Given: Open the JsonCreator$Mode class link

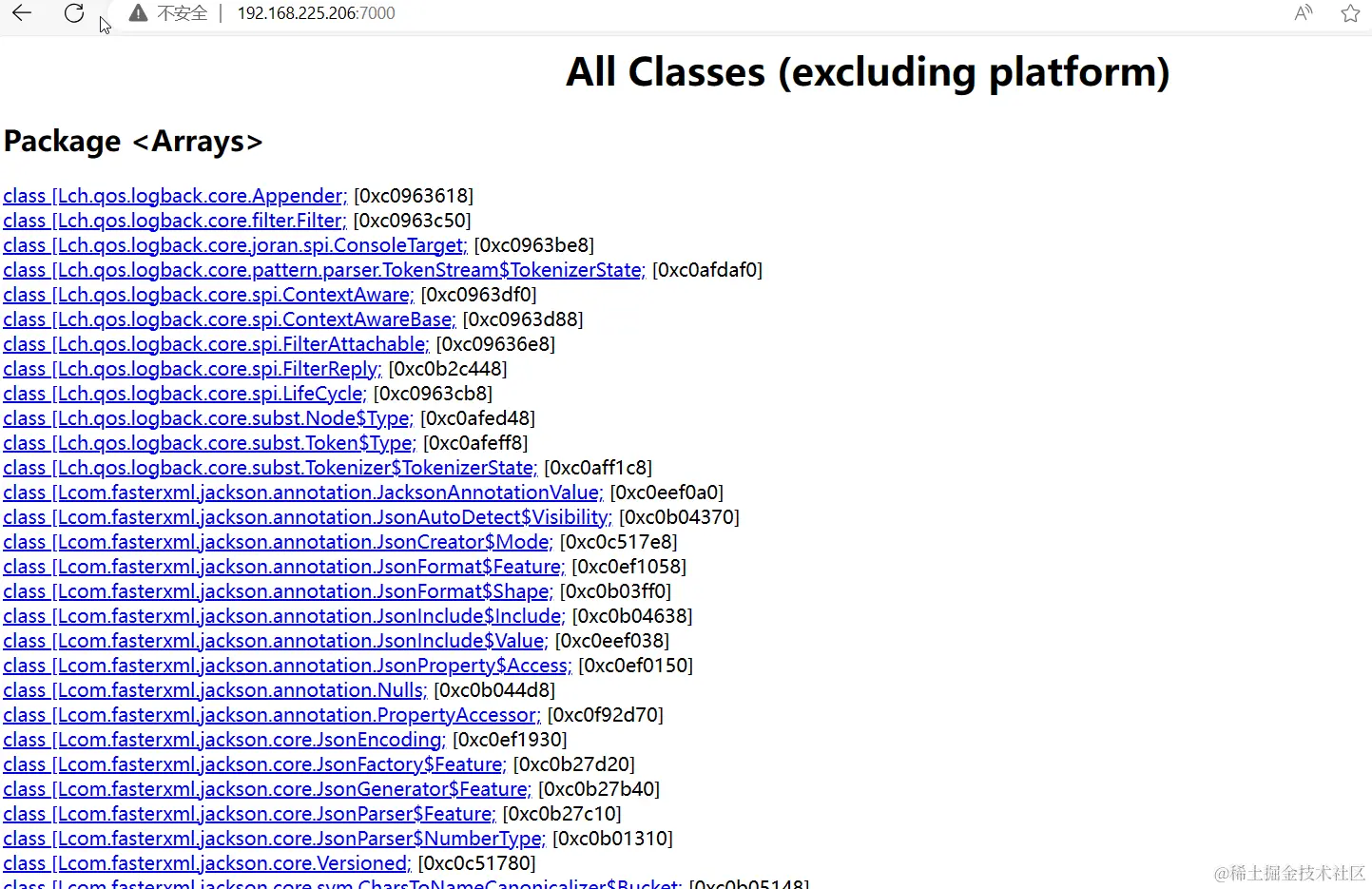Looking at the screenshot, I should point(278,542).
